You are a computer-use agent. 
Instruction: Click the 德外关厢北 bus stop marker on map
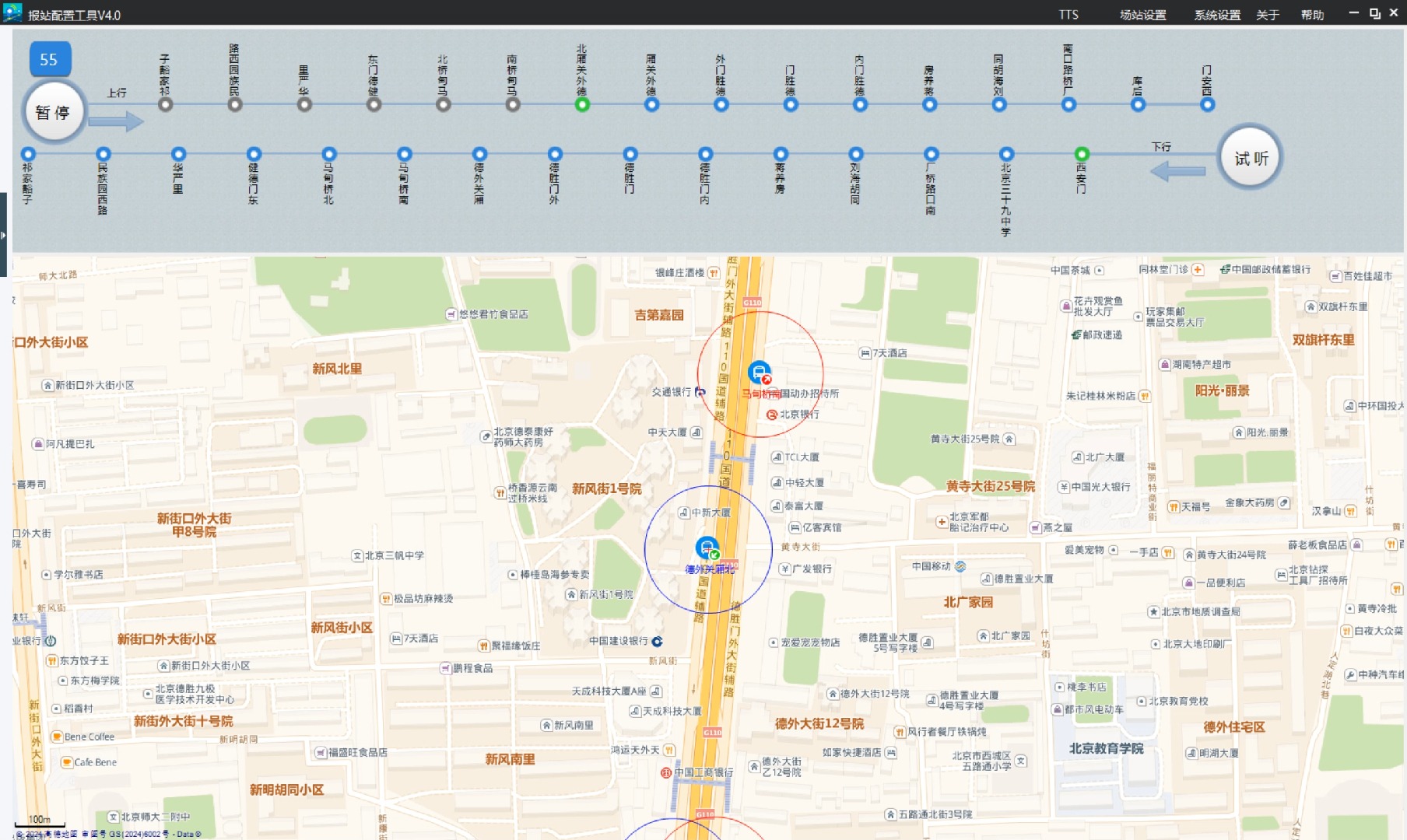click(x=707, y=549)
